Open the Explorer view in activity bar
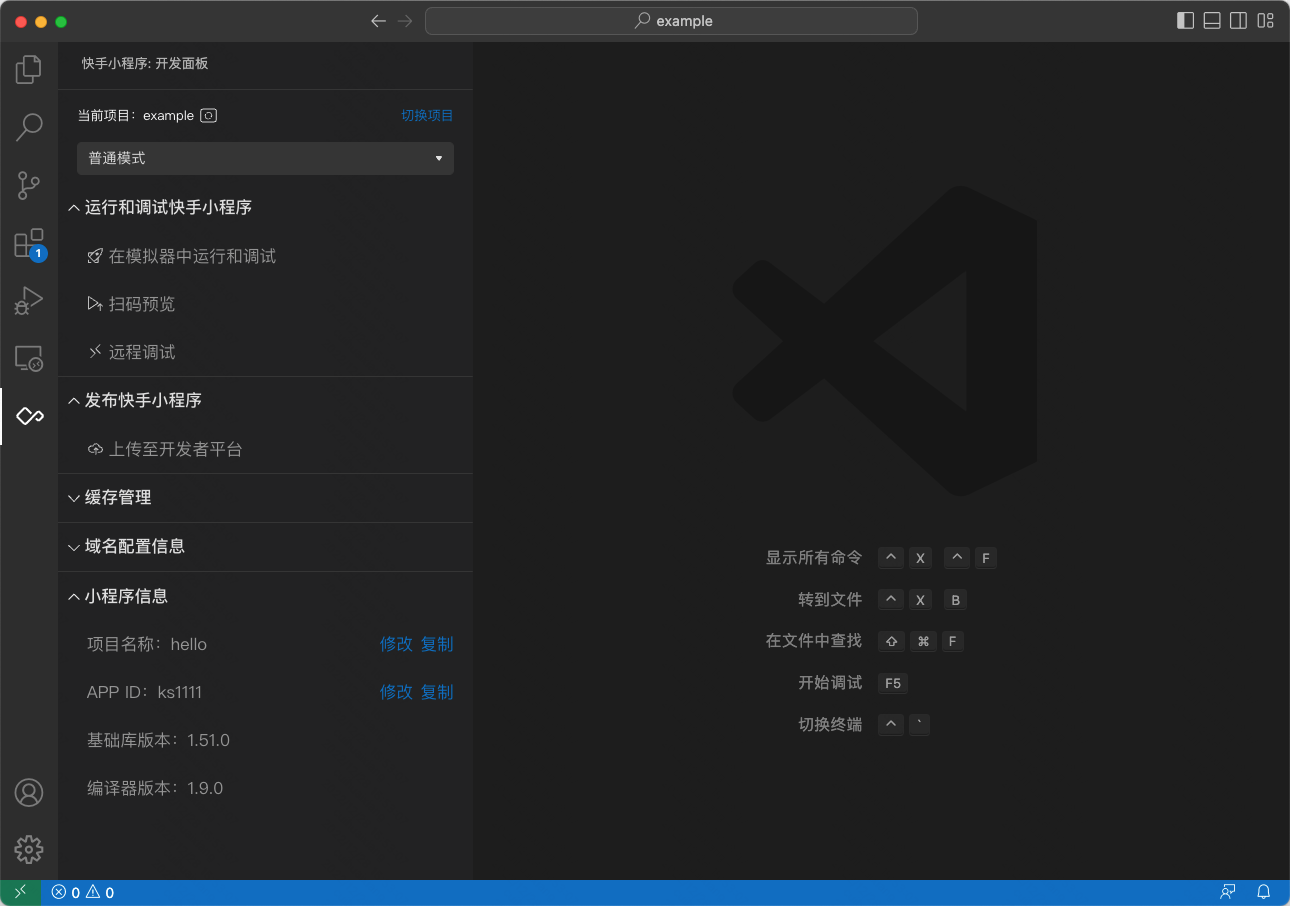The image size is (1290, 906). coord(29,69)
